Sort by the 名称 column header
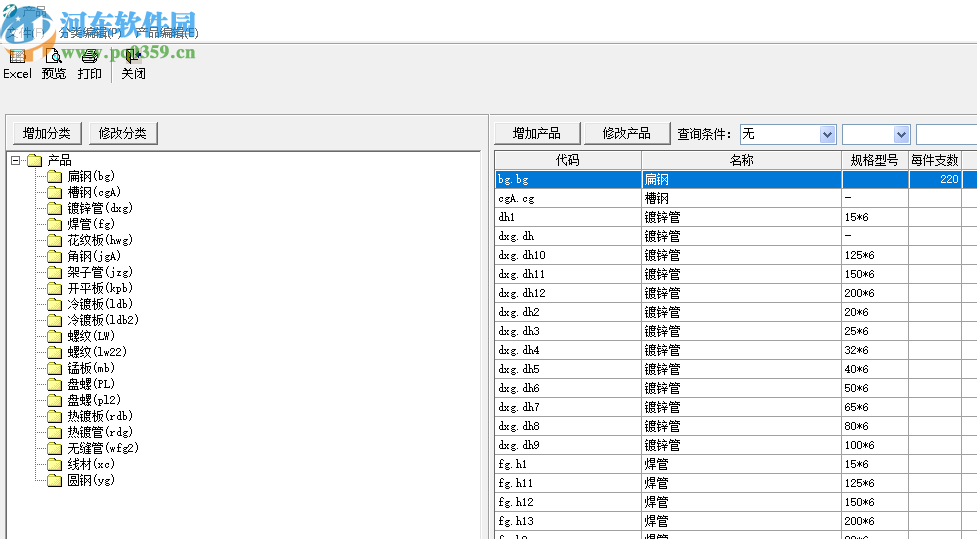Screen dimensions: 977x539 click(x=741, y=160)
